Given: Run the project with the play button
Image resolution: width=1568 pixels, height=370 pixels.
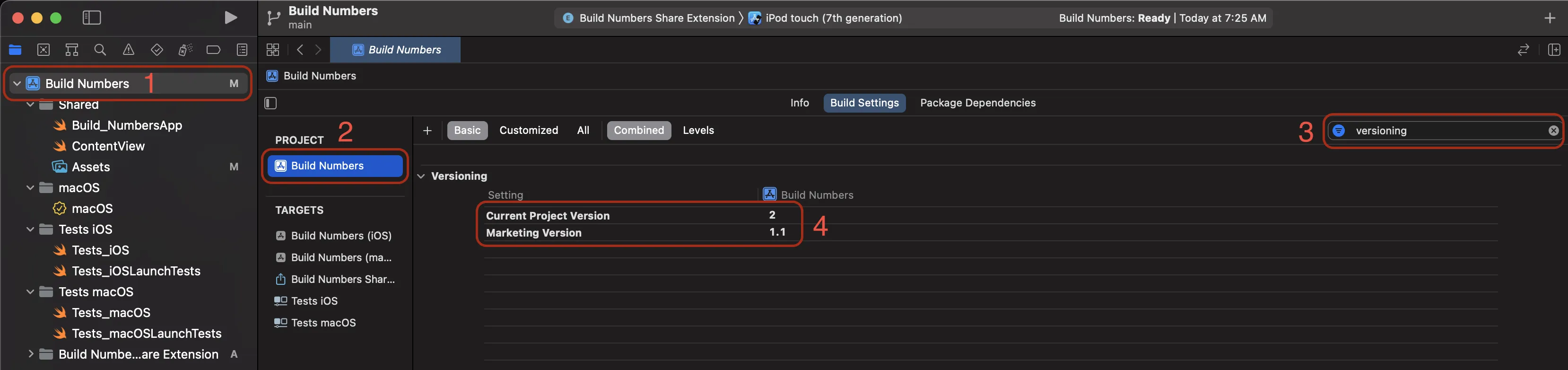Looking at the screenshot, I should (x=231, y=18).
